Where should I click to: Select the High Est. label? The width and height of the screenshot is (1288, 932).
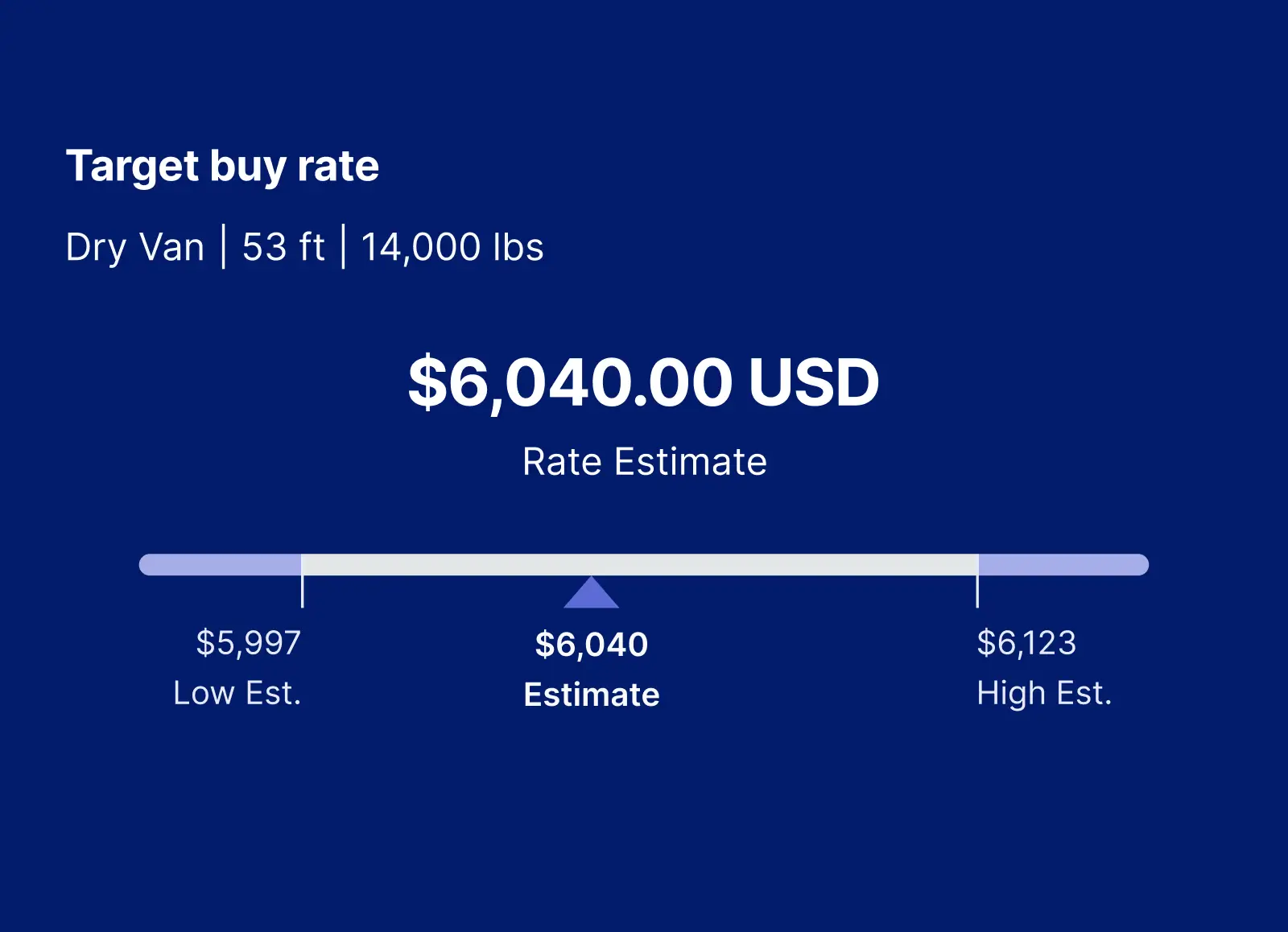click(x=1044, y=694)
